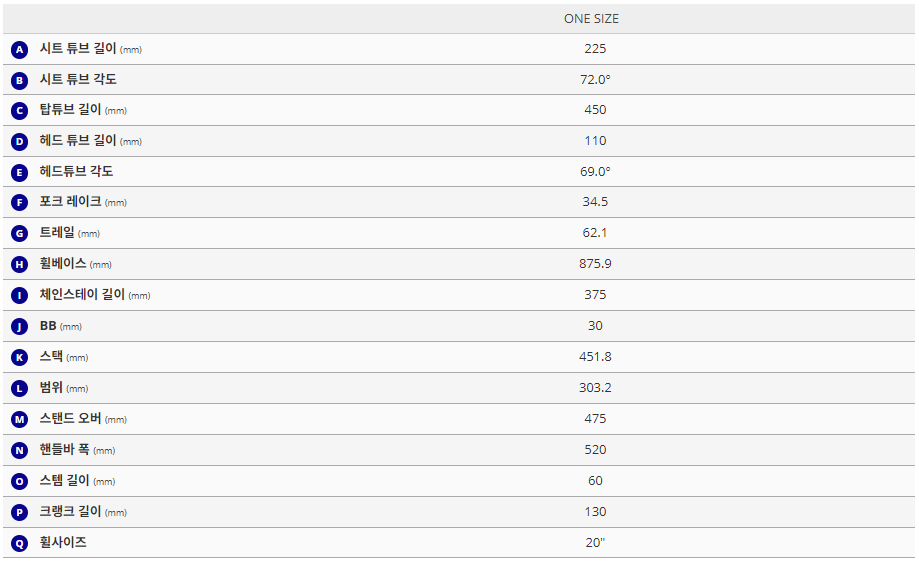Image resolution: width=919 pixels, height=561 pixels.
Task: Click the circled letter A icon
Action: point(19,49)
